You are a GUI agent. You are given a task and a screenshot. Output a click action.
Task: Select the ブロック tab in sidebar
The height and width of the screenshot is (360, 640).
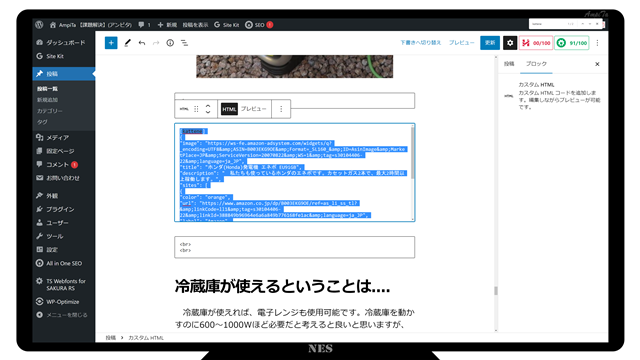[x=536, y=64]
